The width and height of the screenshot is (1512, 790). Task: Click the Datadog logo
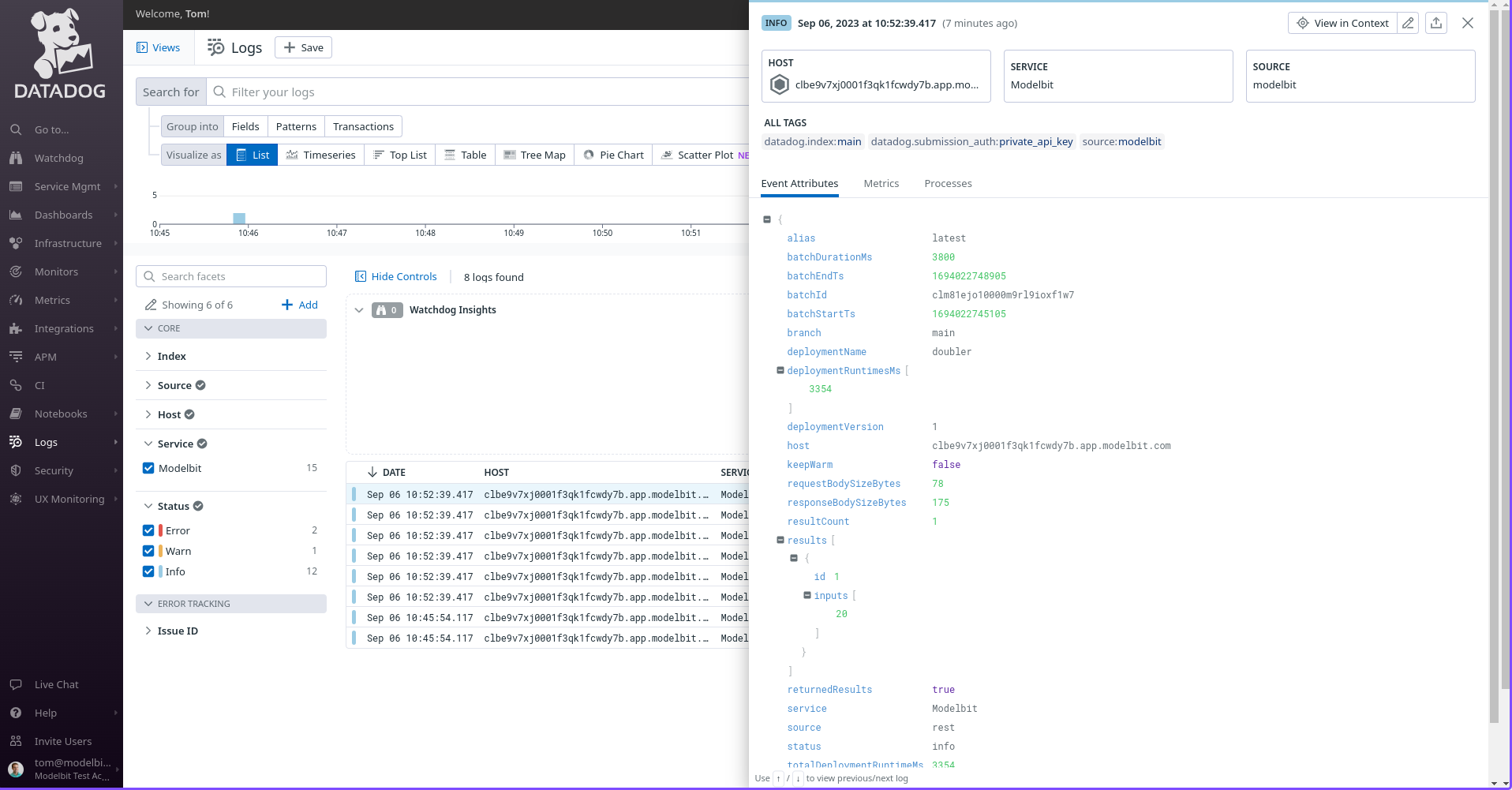[x=61, y=54]
